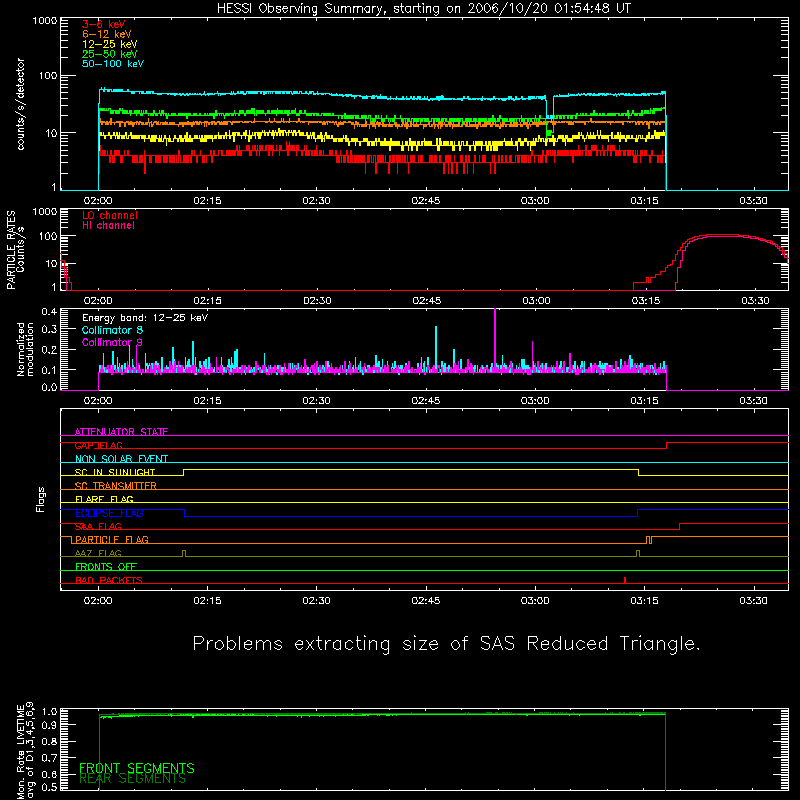
Task: Click the HI channel legend label
Action: 109,226
